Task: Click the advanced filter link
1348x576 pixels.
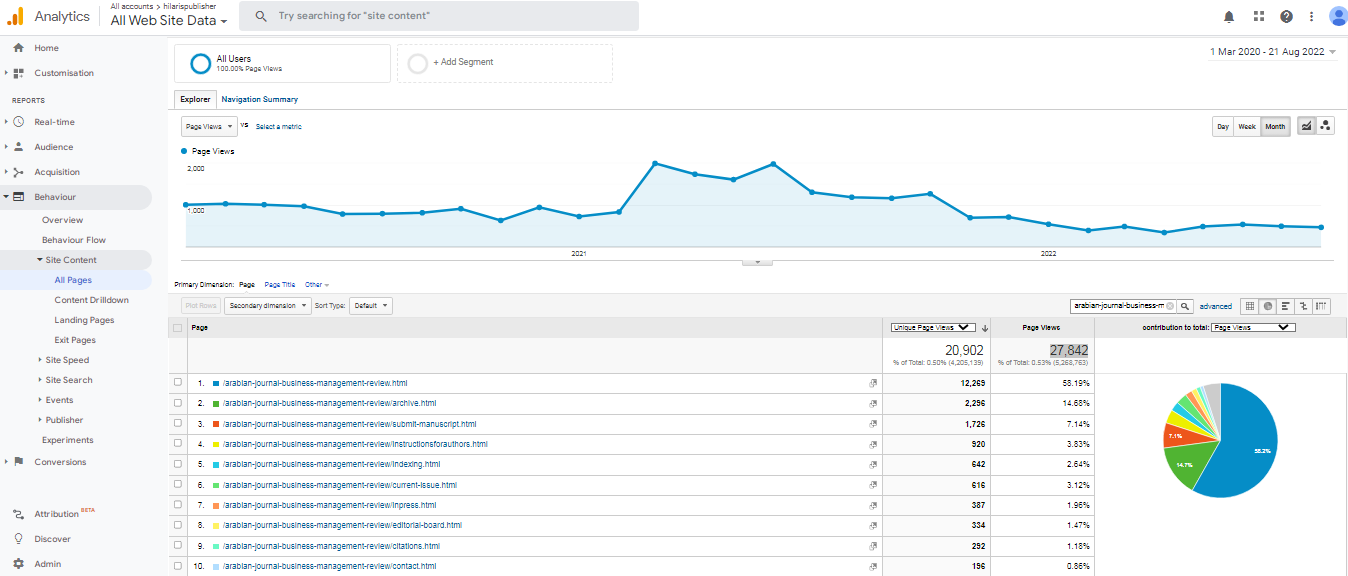Action: [x=1216, y=306]
